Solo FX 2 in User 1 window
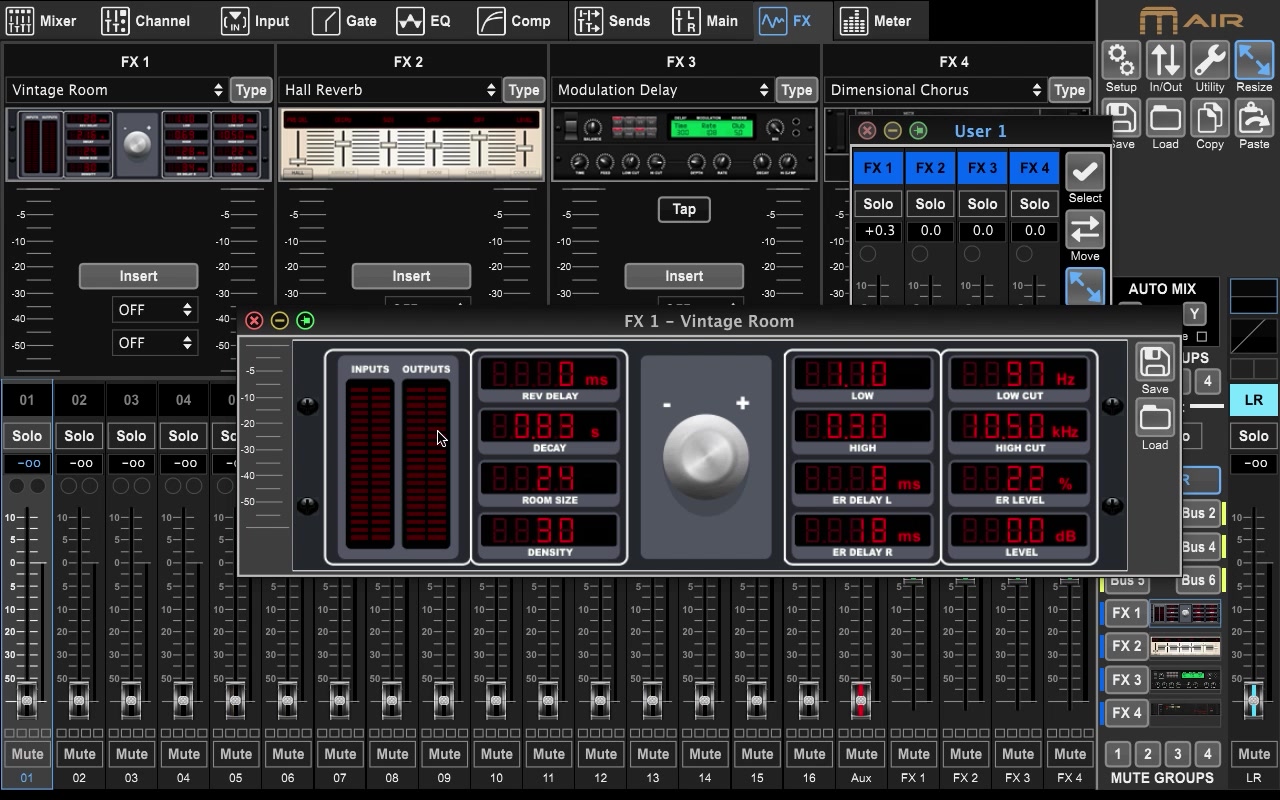1280x800 pixels. click(930, 204)
